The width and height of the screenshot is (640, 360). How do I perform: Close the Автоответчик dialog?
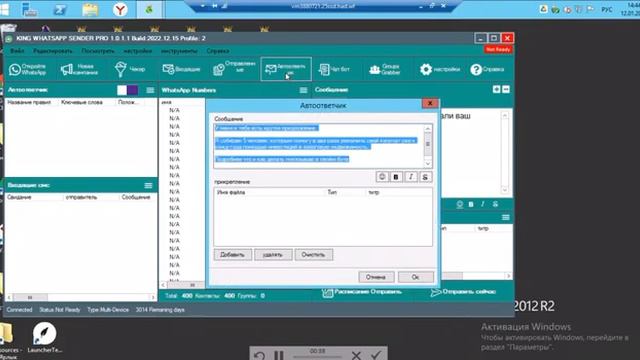click(x=430, y=103)
